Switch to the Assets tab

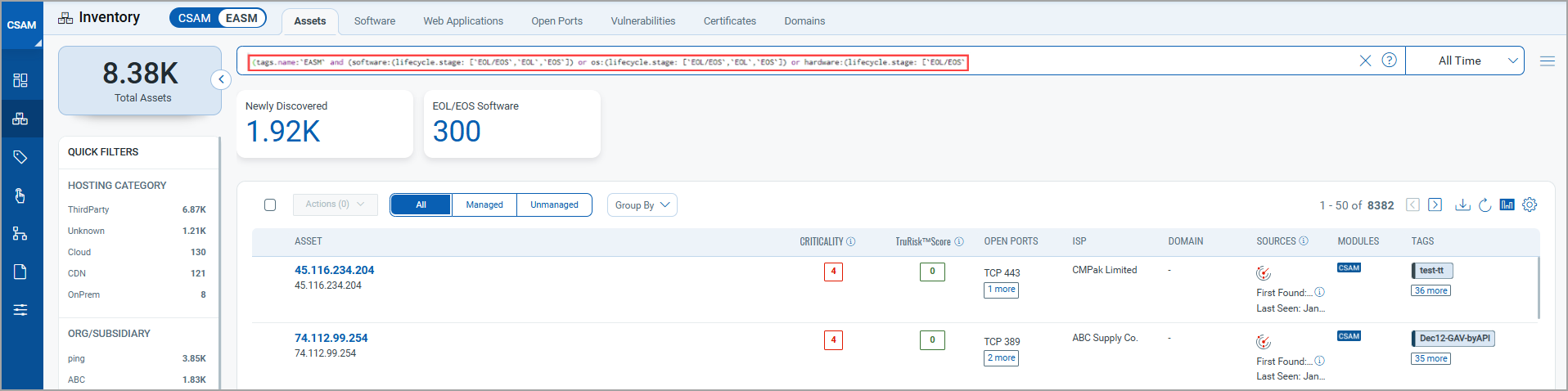click(310, 21)
